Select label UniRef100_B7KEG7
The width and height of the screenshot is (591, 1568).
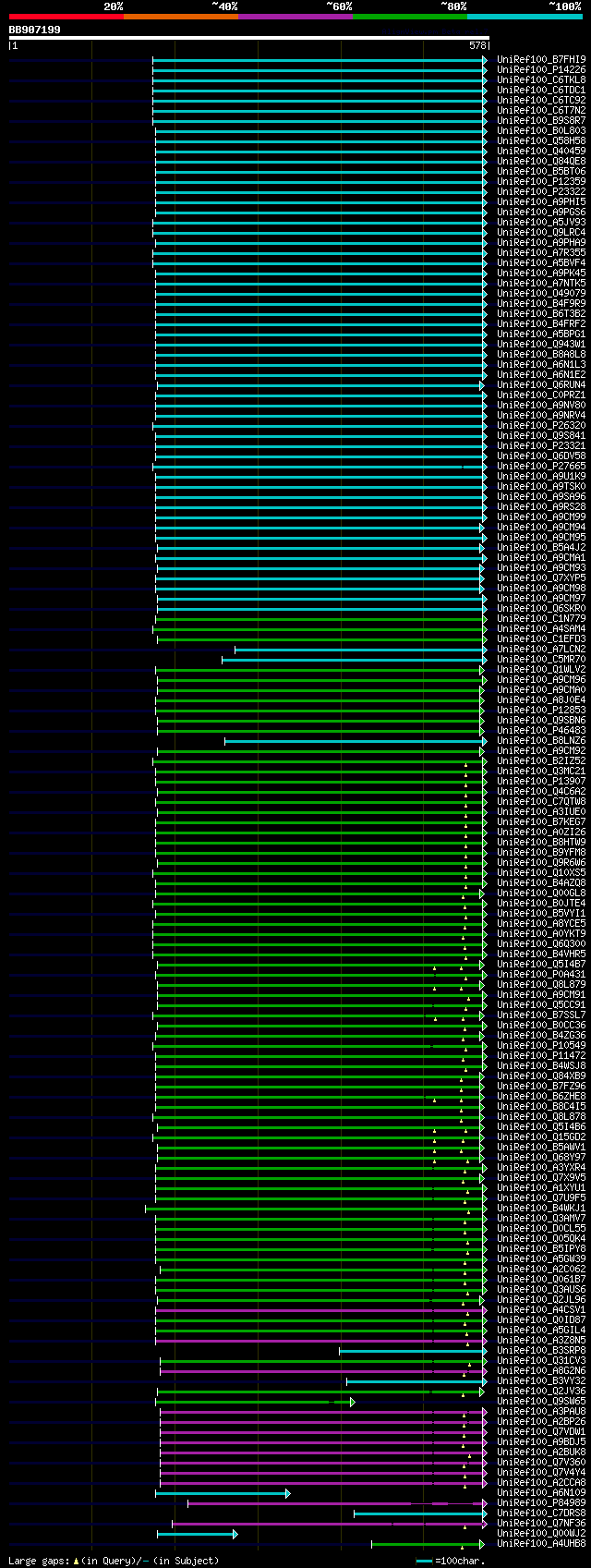[541, 821]
